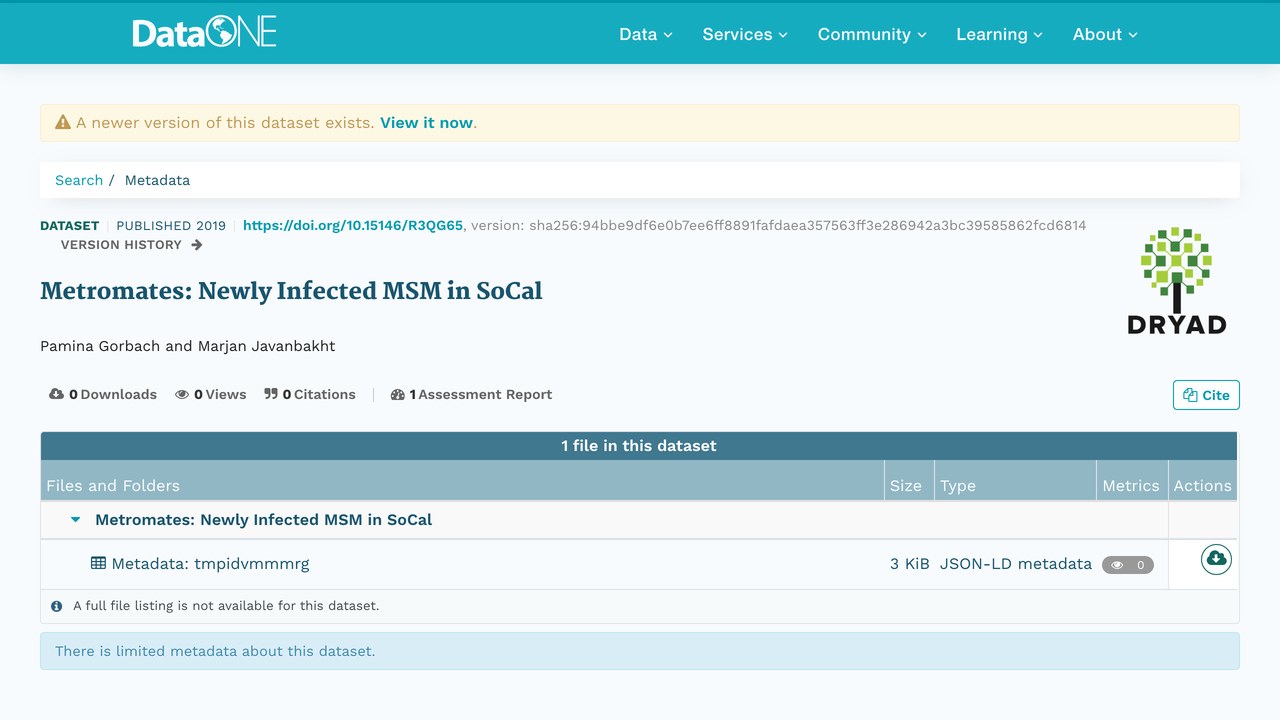
Task: Click the 0 Citations metric
Action: tap(310, 395)
